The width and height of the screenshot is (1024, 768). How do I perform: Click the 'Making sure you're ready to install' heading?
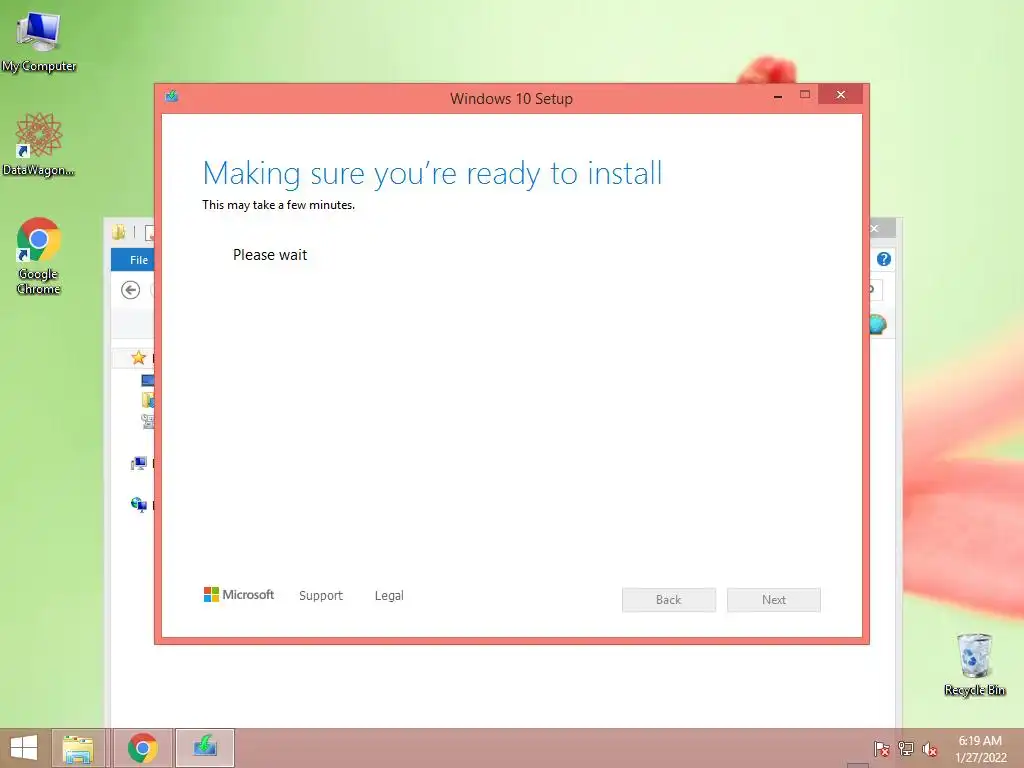pyautogui.click(x=432, y=174)
